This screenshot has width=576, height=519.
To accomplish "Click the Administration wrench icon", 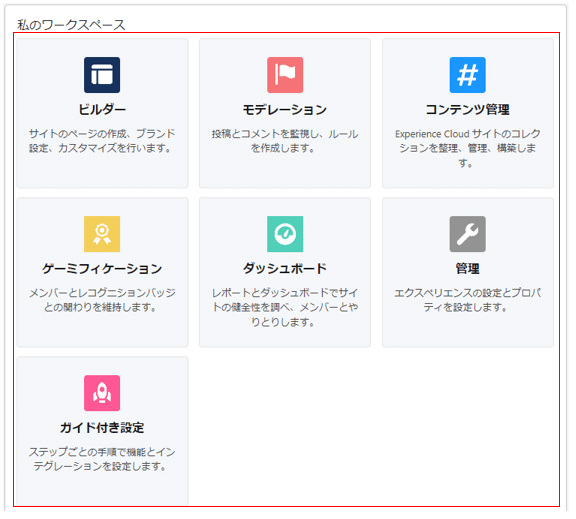I will (468, 234).
